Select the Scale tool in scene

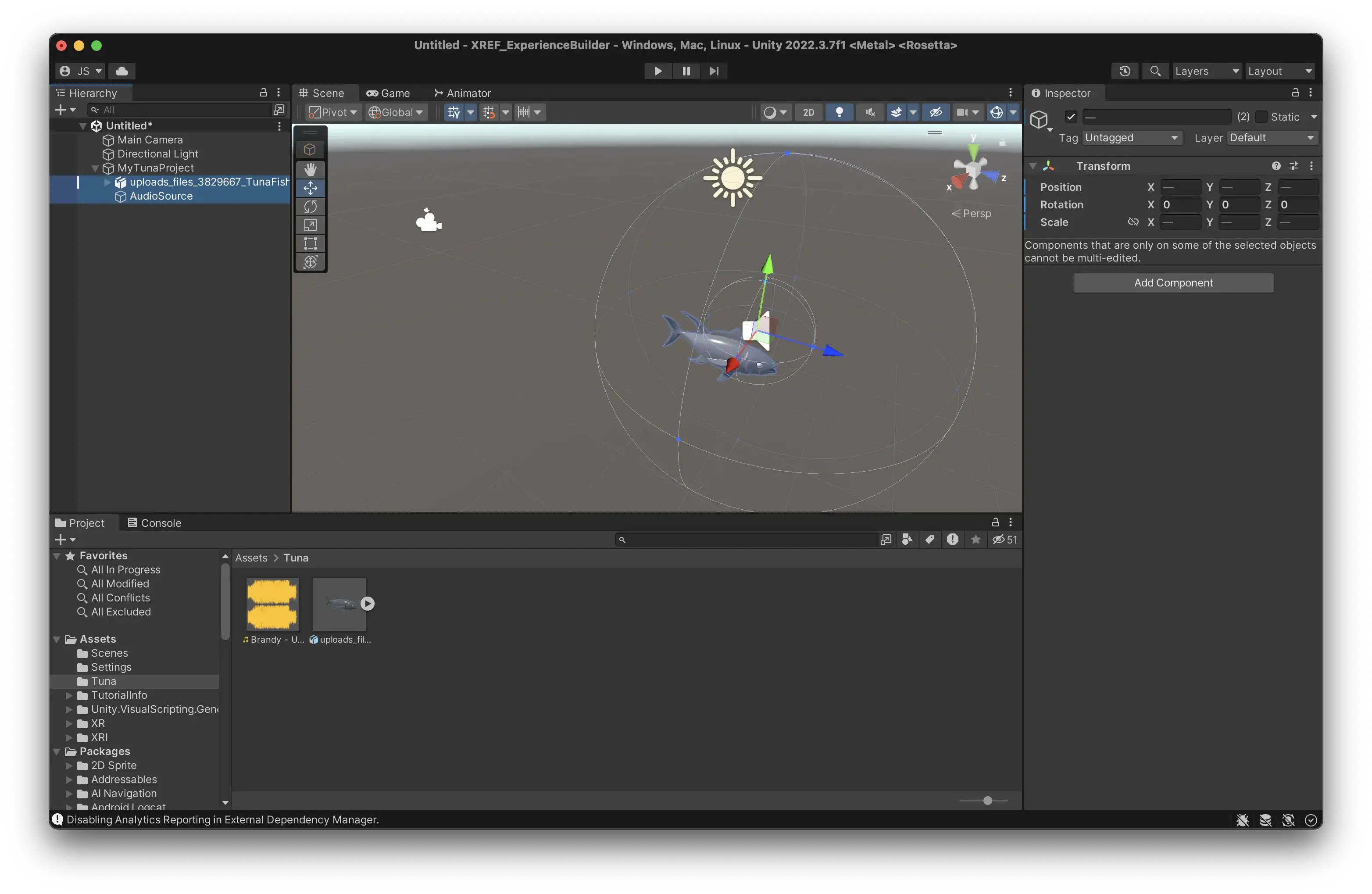pos(310,225)
